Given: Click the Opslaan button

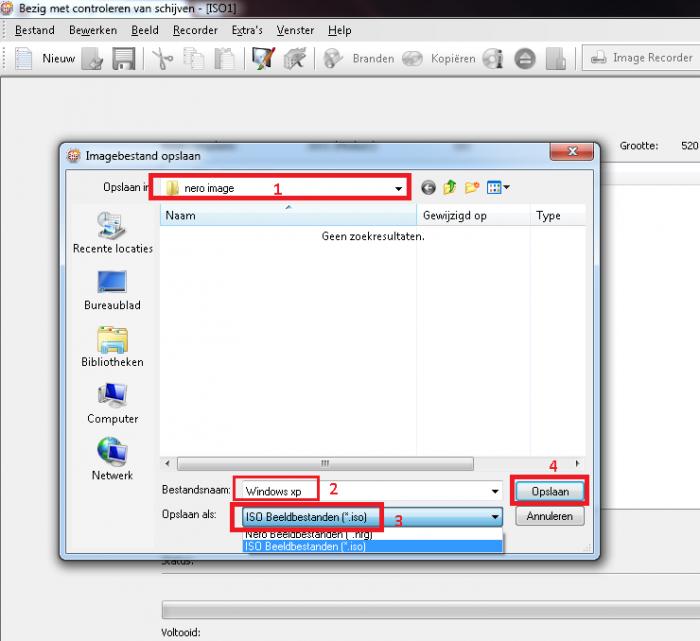Looking at the screenshot, I should click(x=550, y=491).
